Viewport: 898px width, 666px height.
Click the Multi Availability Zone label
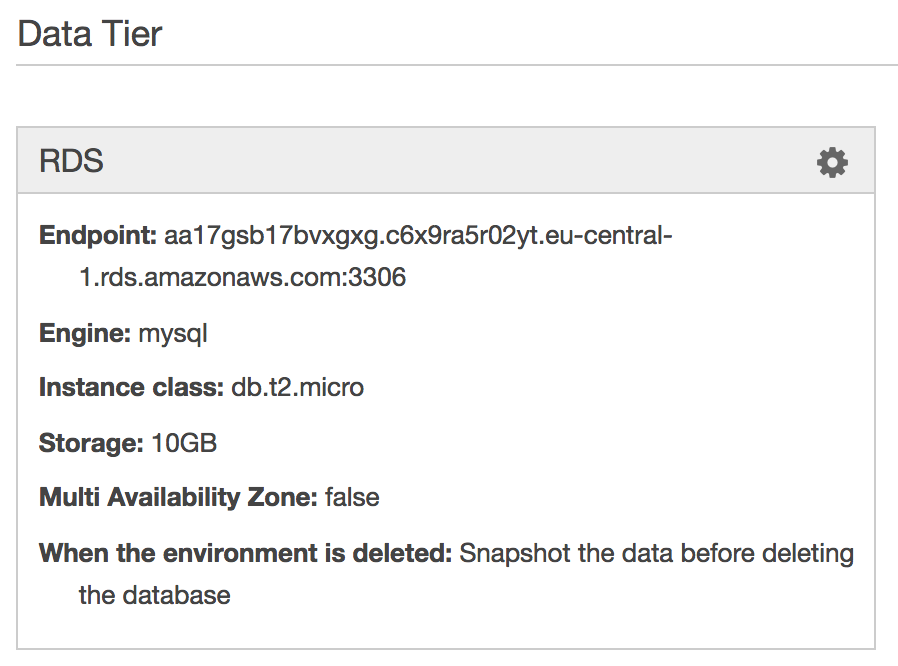coord(178,498)
